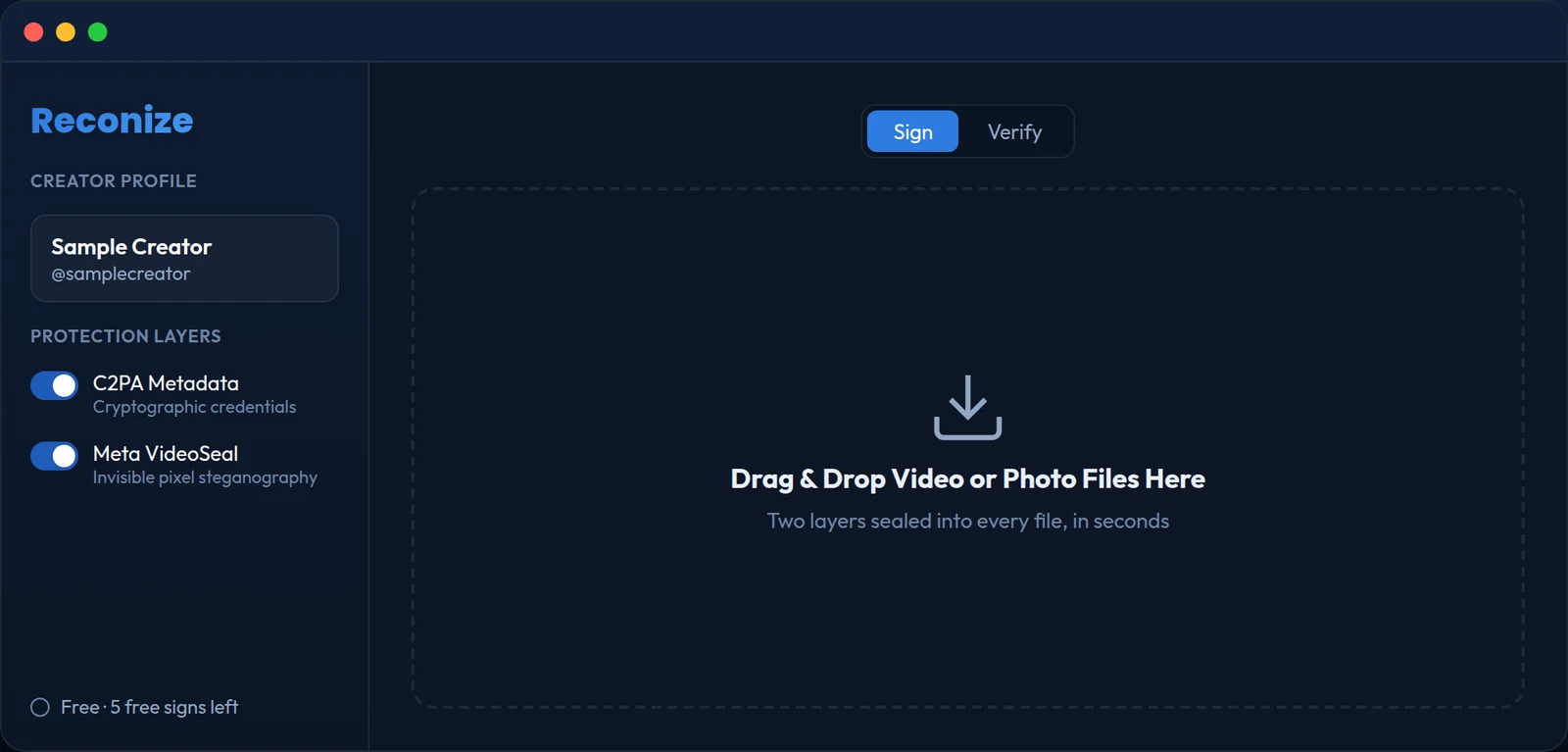1568x752 pixels.
Task: Disable the C2PA Metadata toggle
Action: pos(54,385)
